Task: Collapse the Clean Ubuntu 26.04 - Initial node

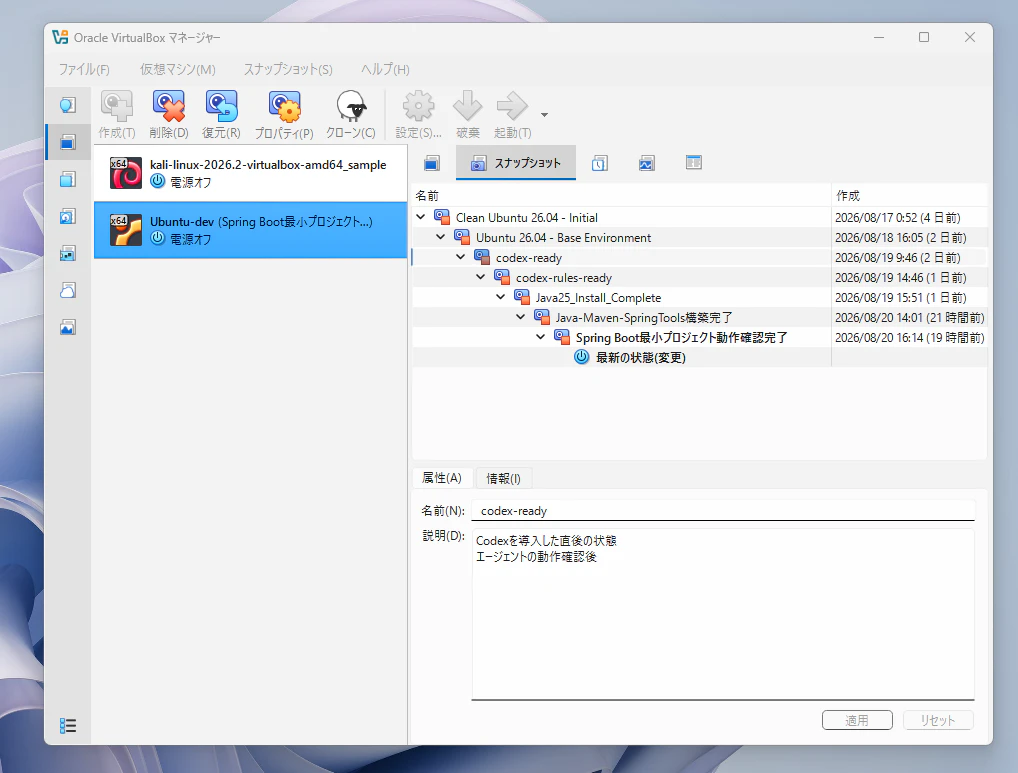Action: 421,217
